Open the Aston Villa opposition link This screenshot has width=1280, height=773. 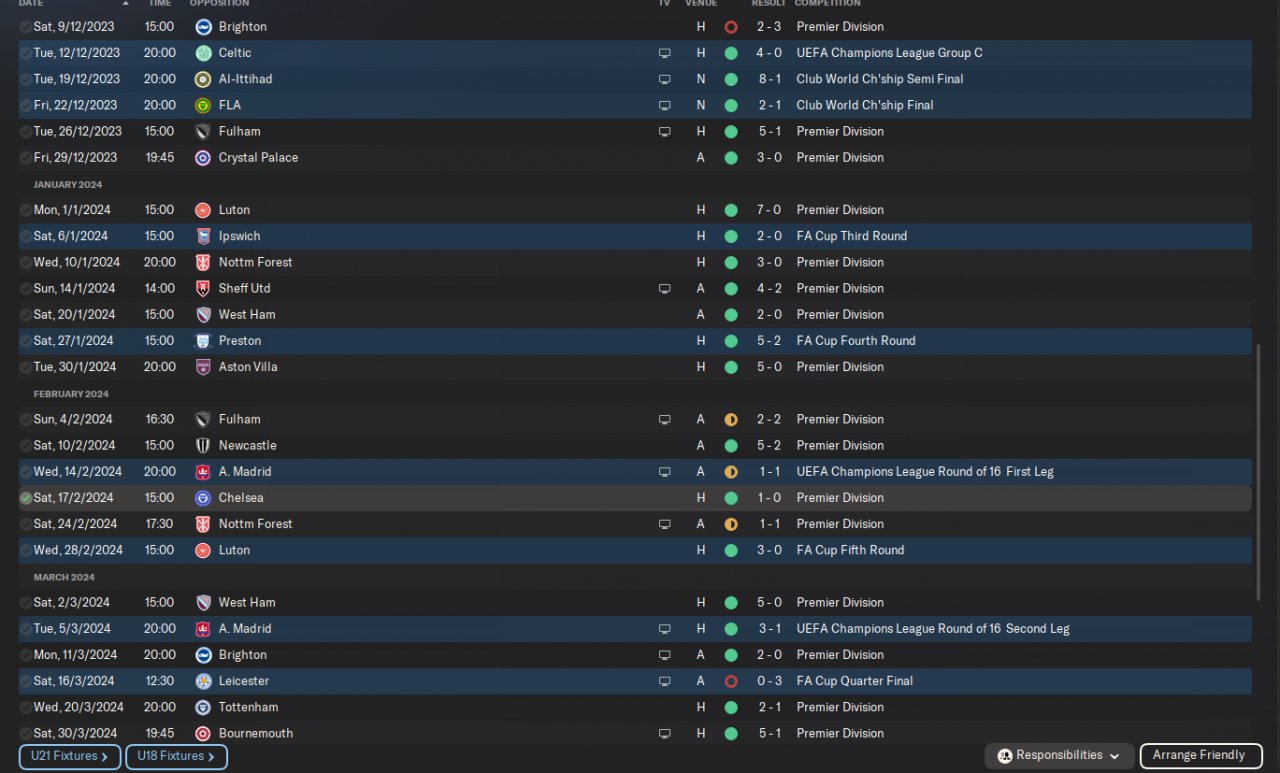pyautogui.click(x=248, y=367)
